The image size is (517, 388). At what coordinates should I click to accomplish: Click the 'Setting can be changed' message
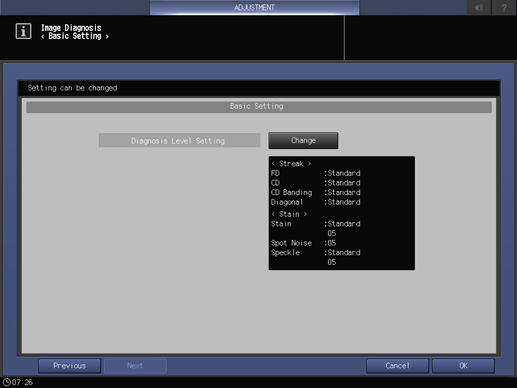pyautogui.click(x=72, y=88)
